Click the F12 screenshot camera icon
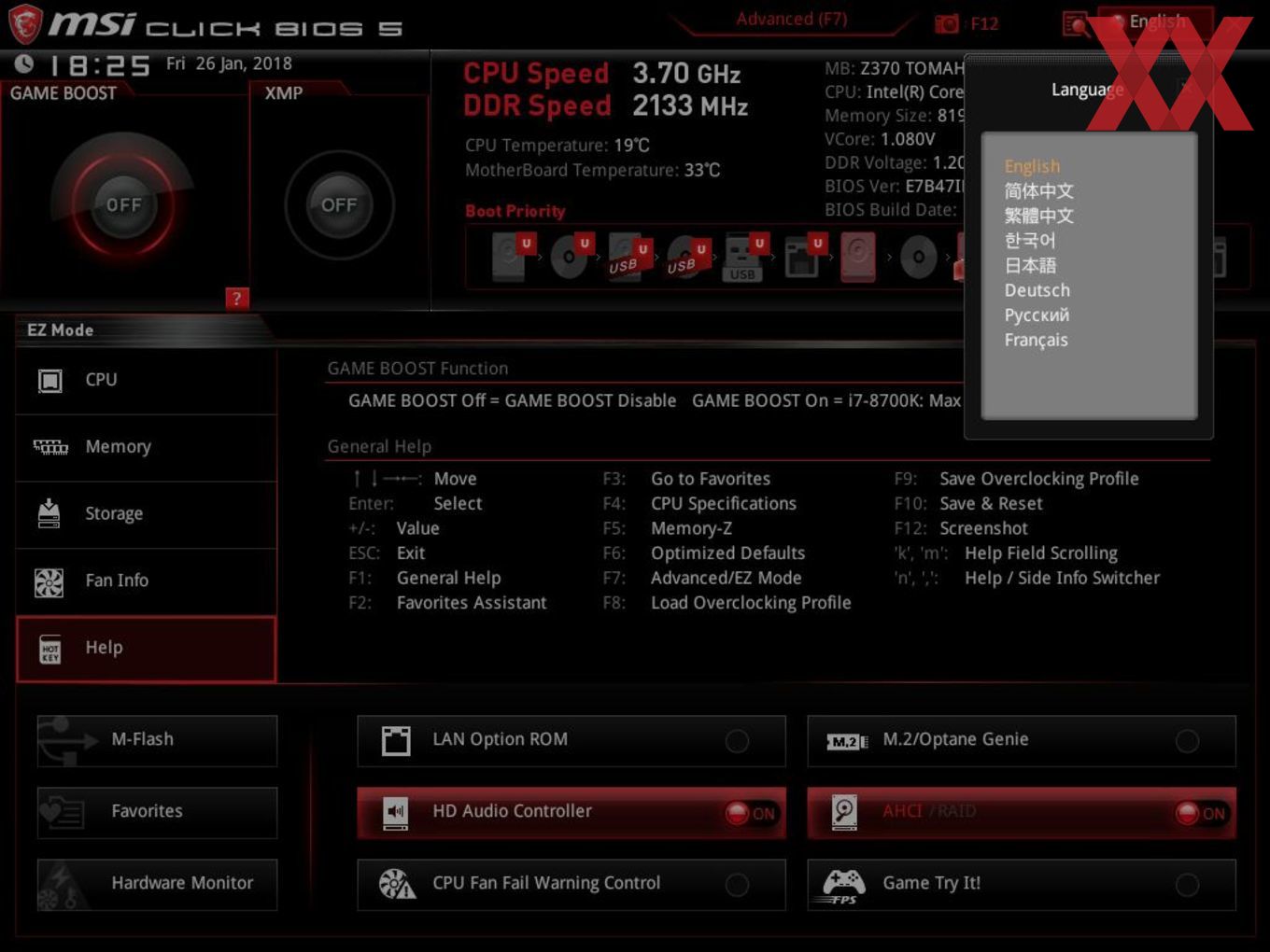 947,23
